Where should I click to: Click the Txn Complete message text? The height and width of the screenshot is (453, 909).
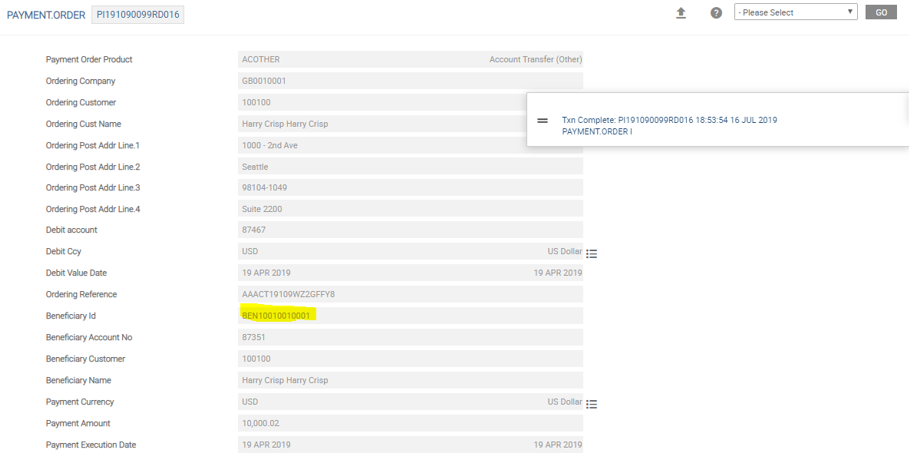tap(669, 120)
